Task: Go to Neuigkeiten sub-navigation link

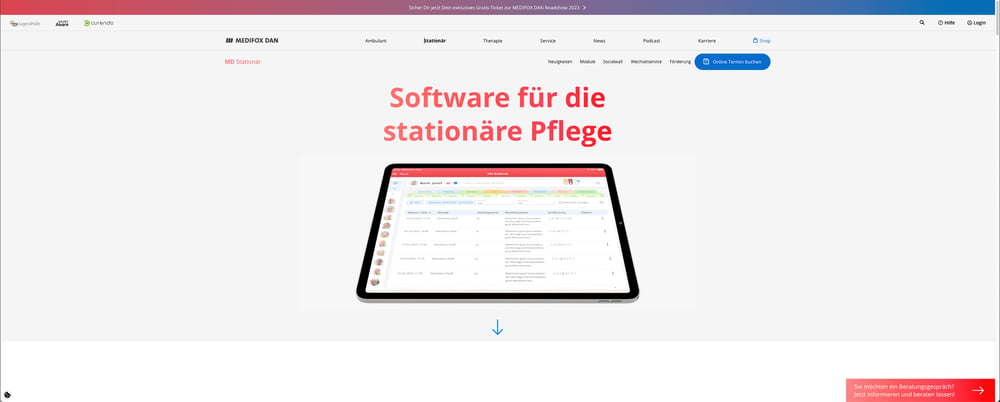Action: pyautogui.click(x=560, y=62)
